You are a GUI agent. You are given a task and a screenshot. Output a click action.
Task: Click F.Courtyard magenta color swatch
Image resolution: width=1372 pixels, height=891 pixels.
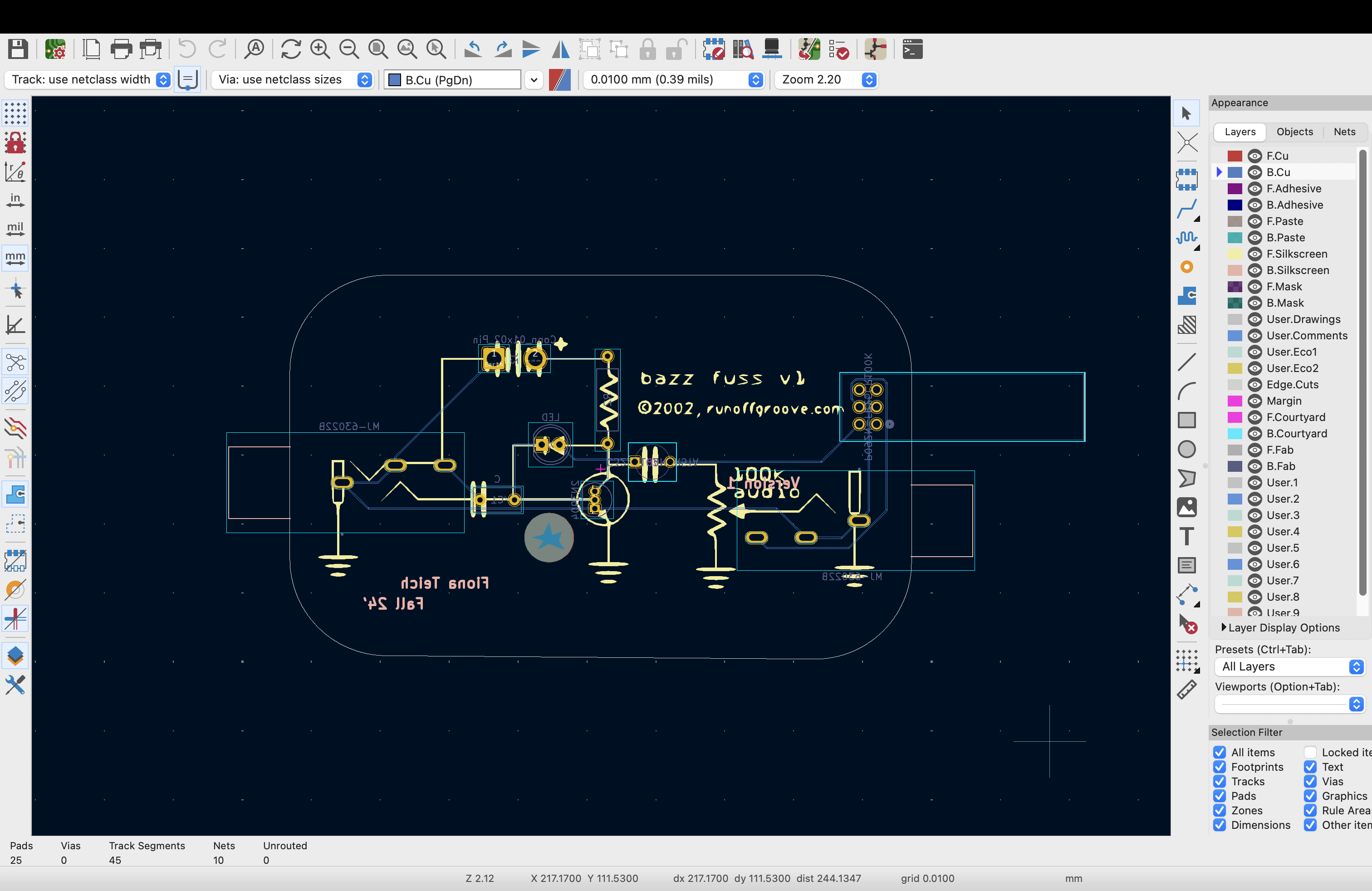point(1234,417)
